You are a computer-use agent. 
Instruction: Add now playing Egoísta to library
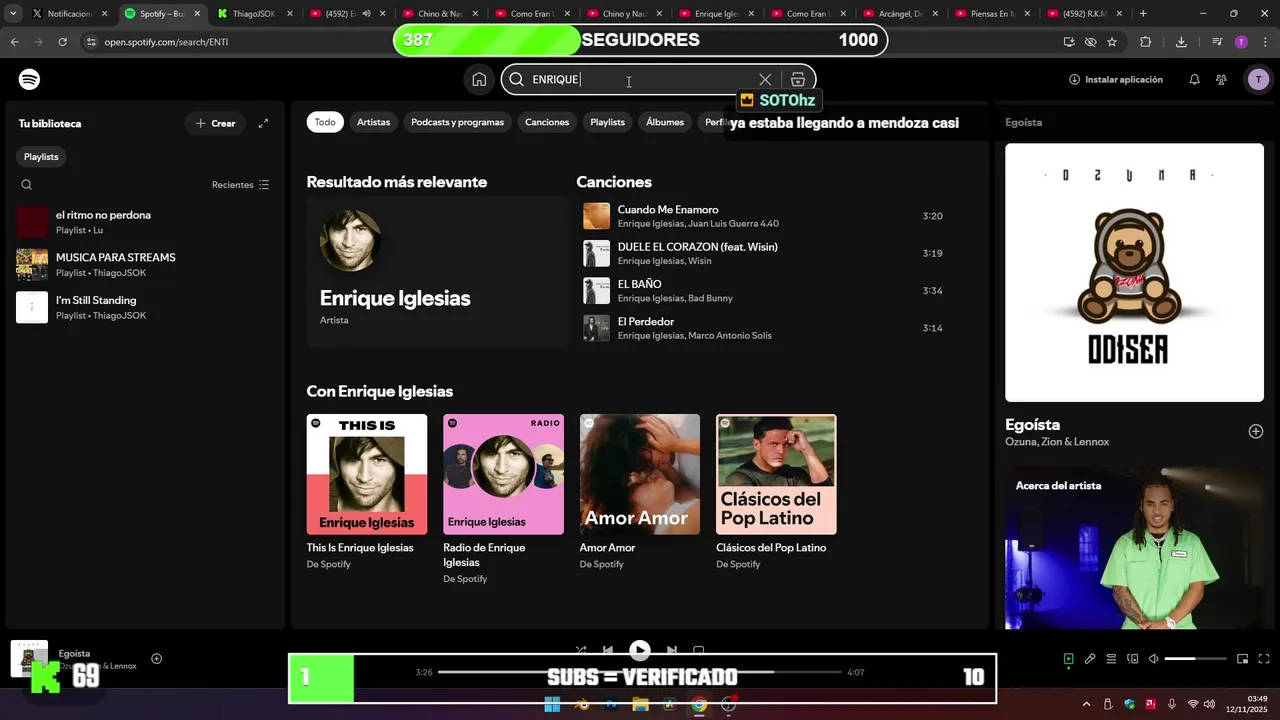click(x=156, y=658)
